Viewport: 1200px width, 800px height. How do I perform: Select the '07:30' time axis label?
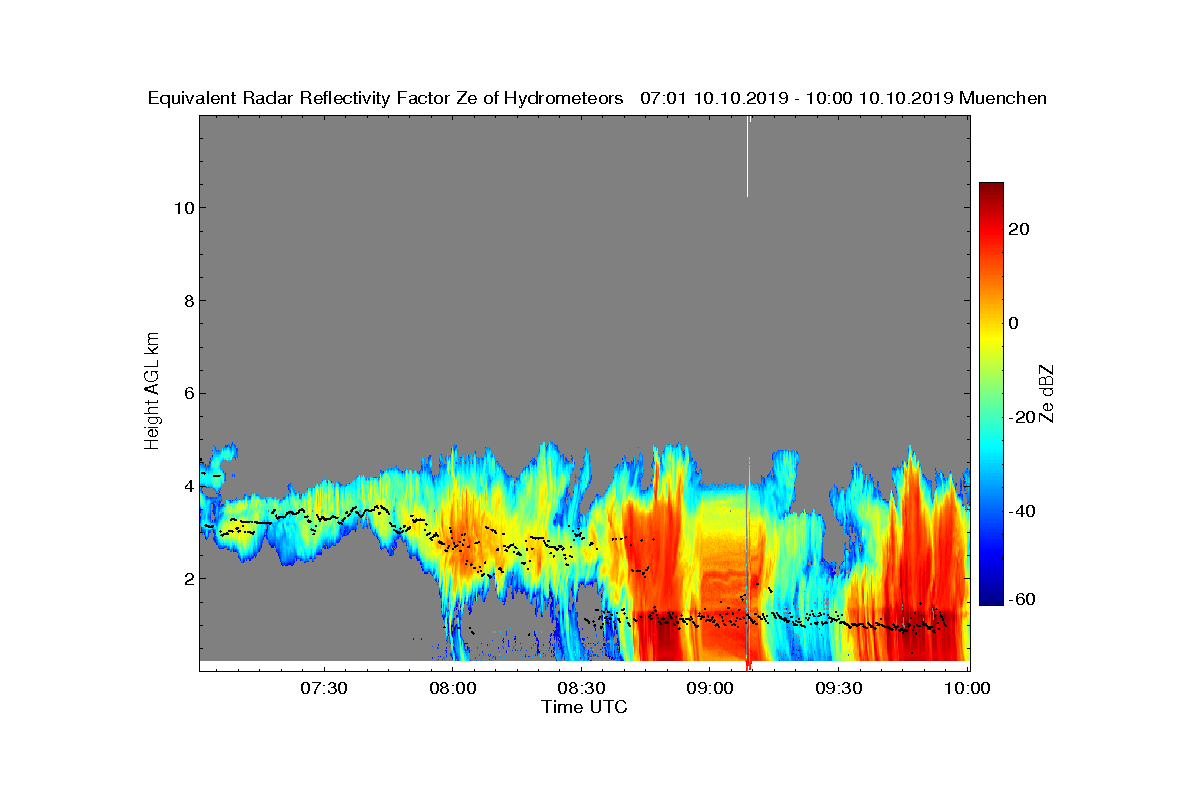point(324,688)
